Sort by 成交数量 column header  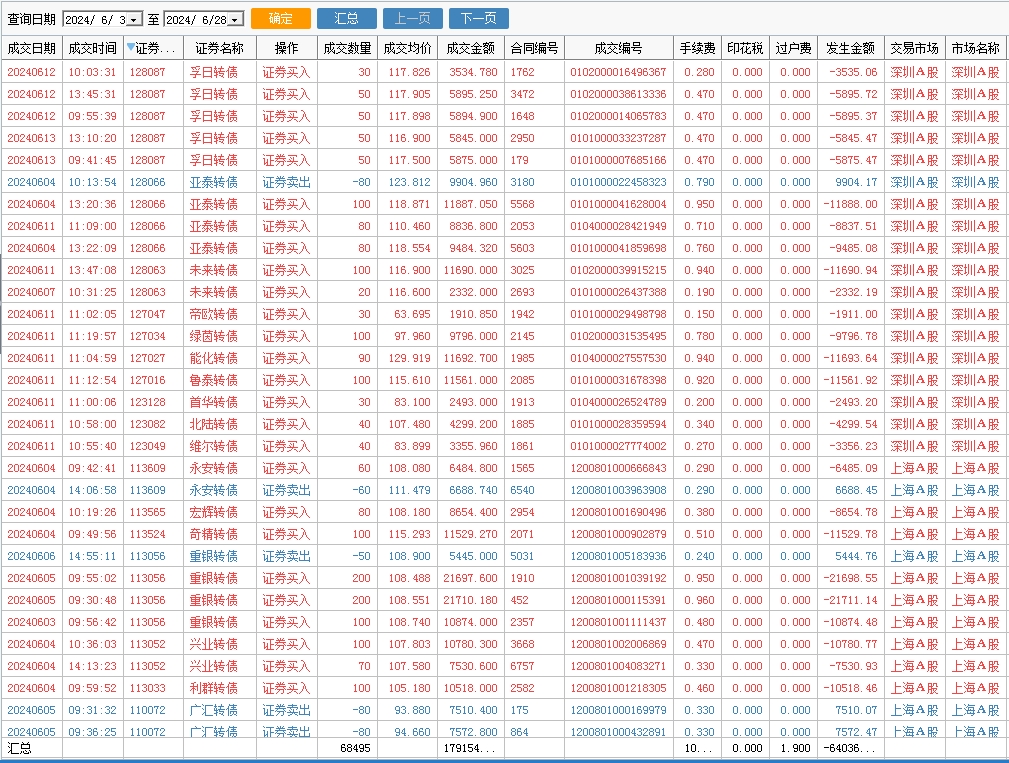pyautogui.click(x=347, y=48)
